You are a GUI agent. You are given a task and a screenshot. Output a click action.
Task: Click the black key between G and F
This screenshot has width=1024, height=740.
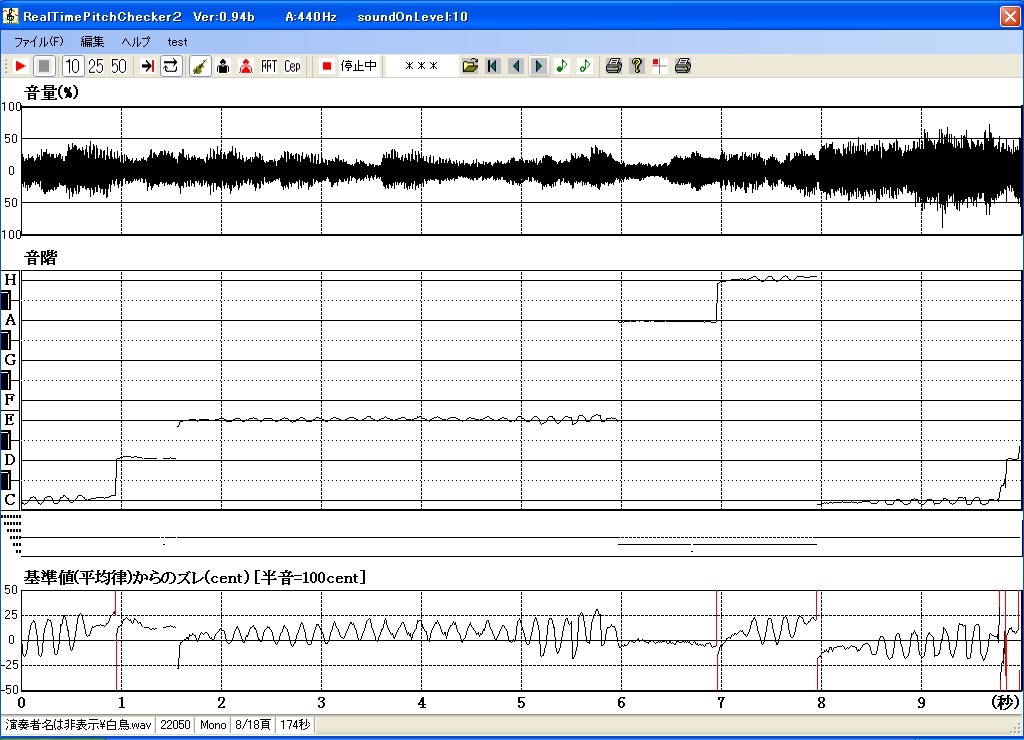(x=6, y=380)
